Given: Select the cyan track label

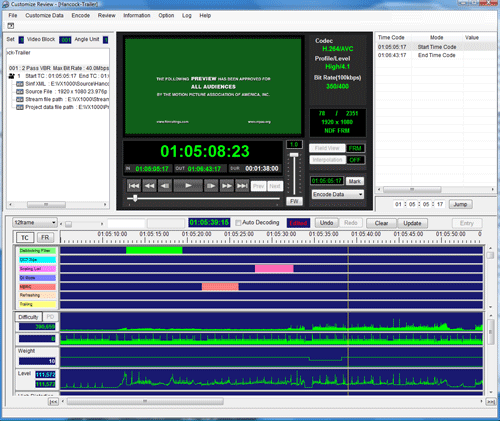Looking at the screenshot, I should 38,259.
